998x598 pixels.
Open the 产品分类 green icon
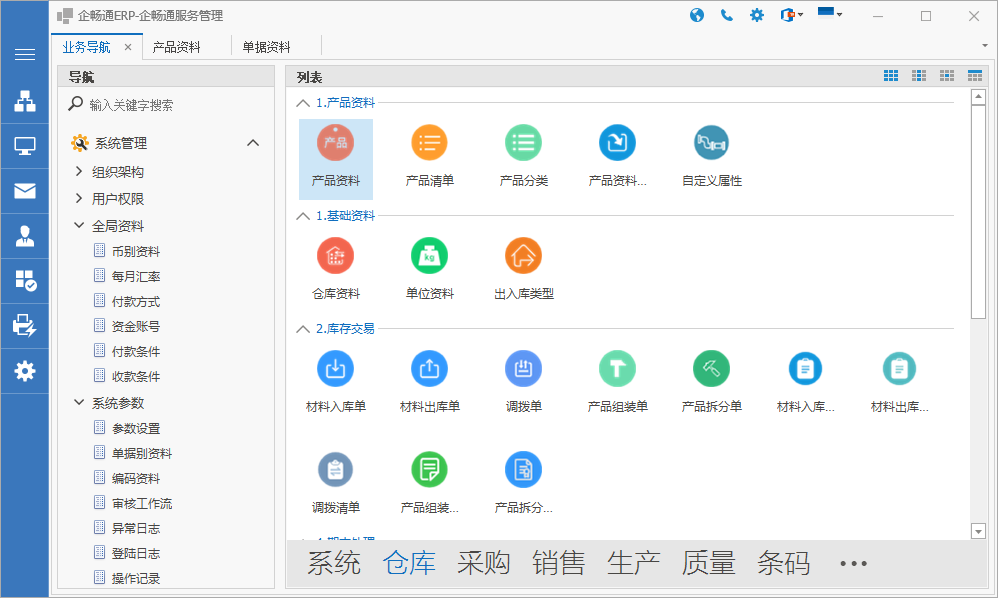[523, 143]
